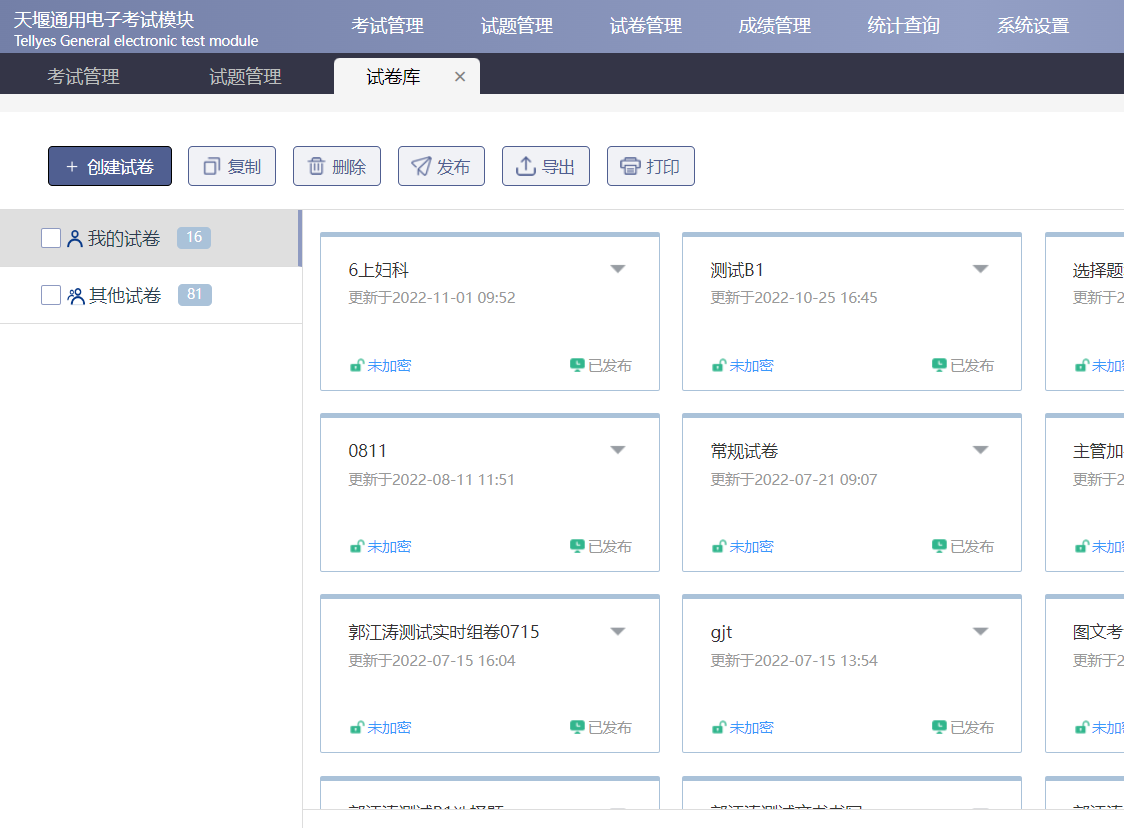This screenshot has width=1124, height=828.
Task: Click the trash can delete icon
Action: point(316,167)
